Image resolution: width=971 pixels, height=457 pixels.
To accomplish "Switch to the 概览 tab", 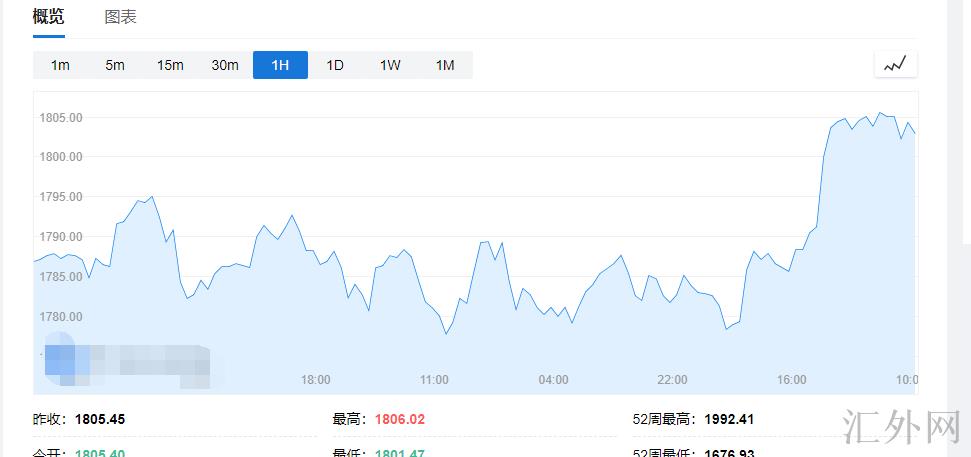I will click(x=48, y=17).
